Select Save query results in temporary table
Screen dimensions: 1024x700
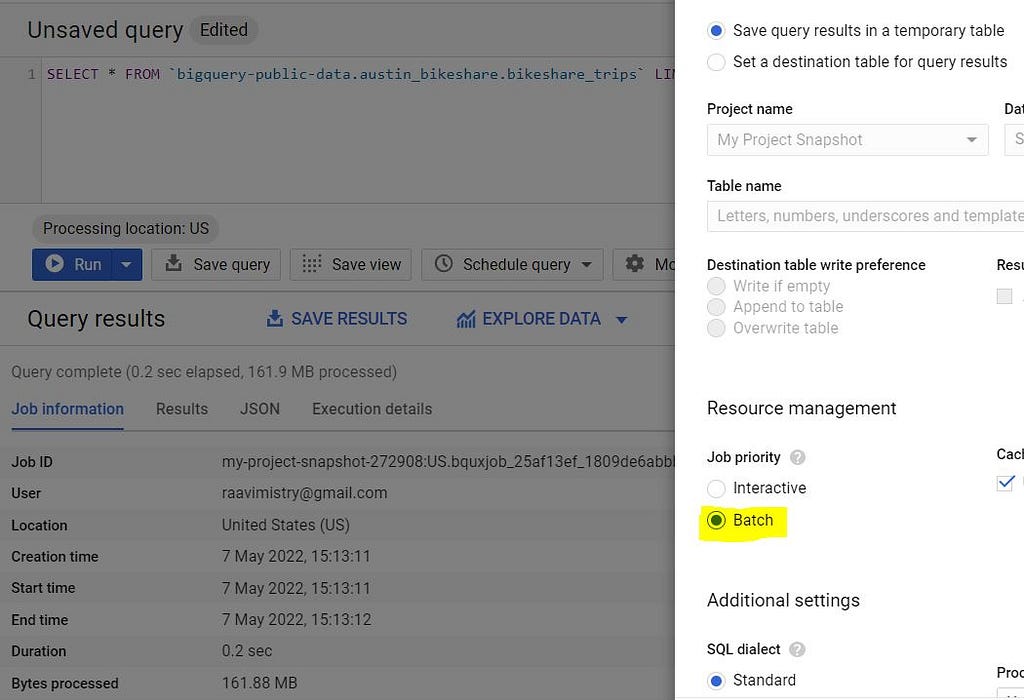pos(716,31)
